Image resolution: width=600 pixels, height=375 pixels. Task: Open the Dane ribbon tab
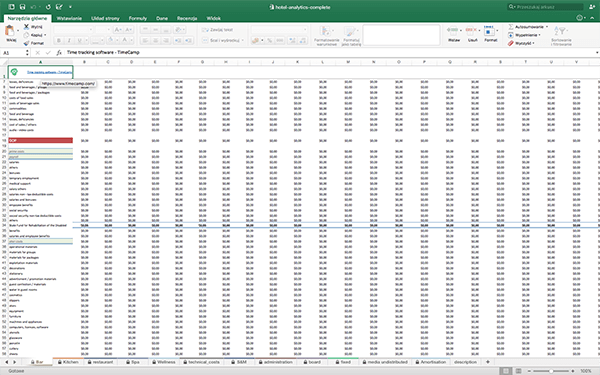coord(162,18)
